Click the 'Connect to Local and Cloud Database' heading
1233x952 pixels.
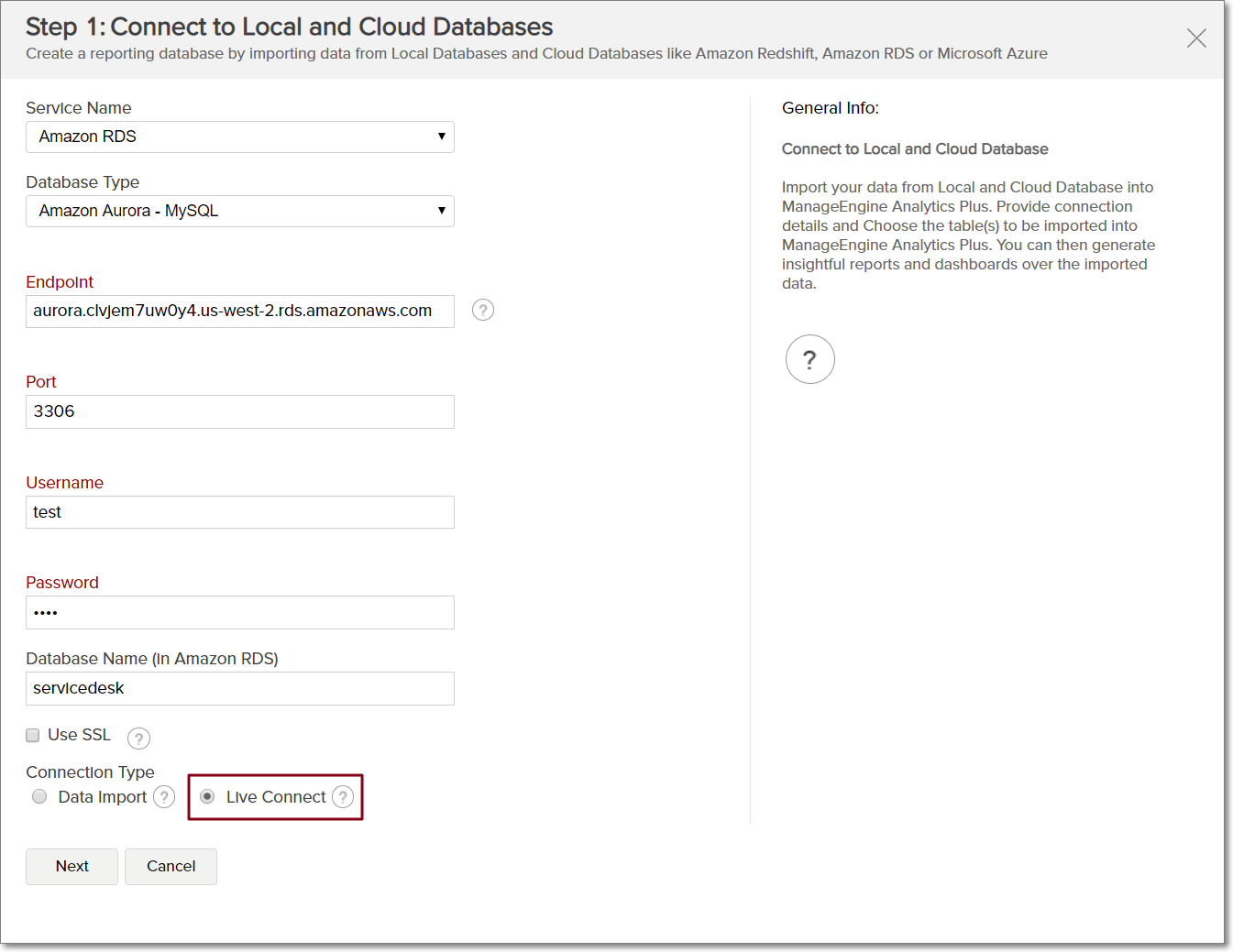[x=915, y=148]
